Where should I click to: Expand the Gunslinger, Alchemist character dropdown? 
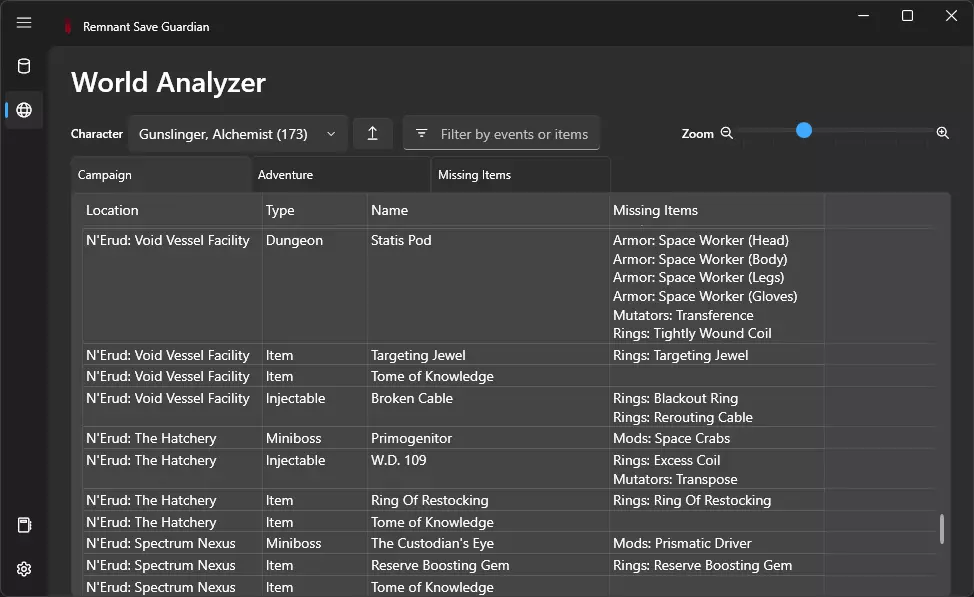tap(237, 134)
